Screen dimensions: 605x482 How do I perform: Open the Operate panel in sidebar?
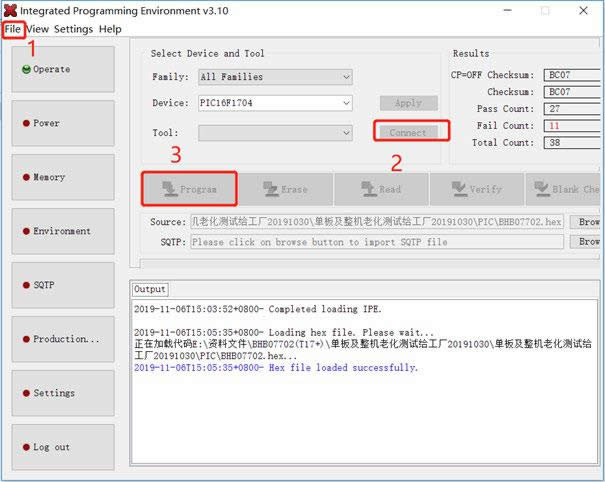click(x=62, y=69)
